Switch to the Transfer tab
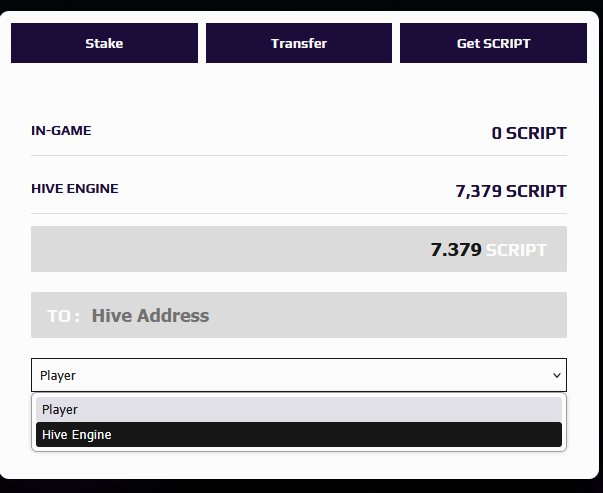 click(299, 43)
